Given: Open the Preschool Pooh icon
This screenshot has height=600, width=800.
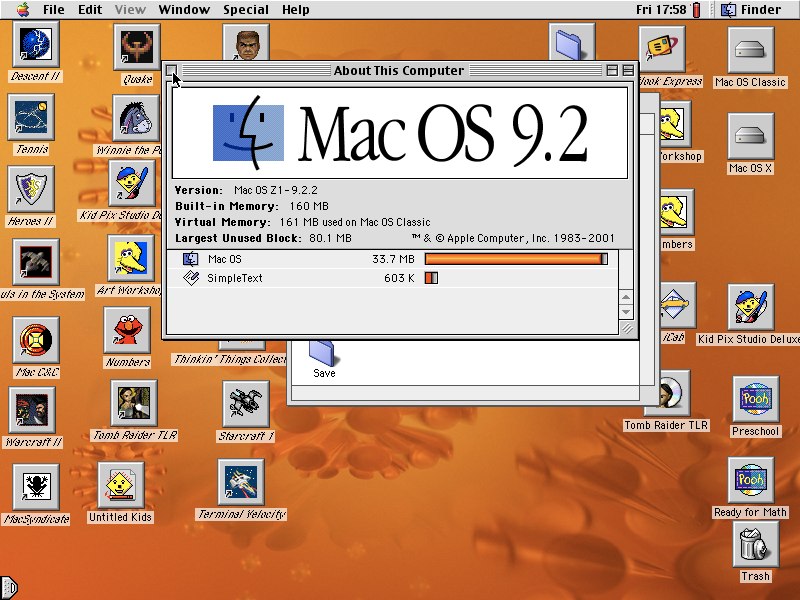Looking at the screenshot, I should [x=756, y=399].
